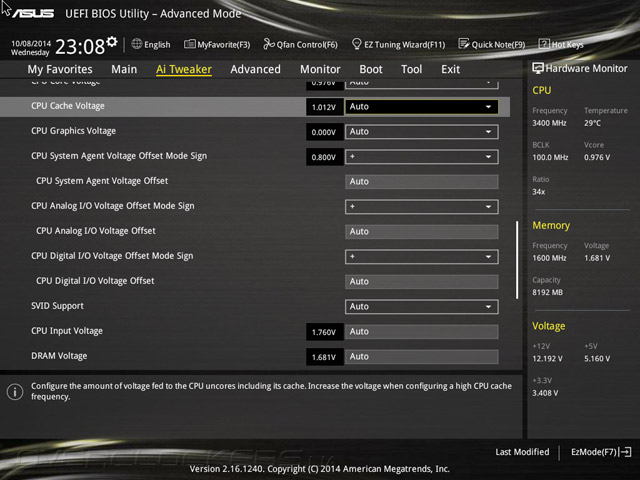Image resolution: width=640 pixels, height=480 pixels.
Task: Select English language button
Action: pyautogui.click(x=151, y=44)
